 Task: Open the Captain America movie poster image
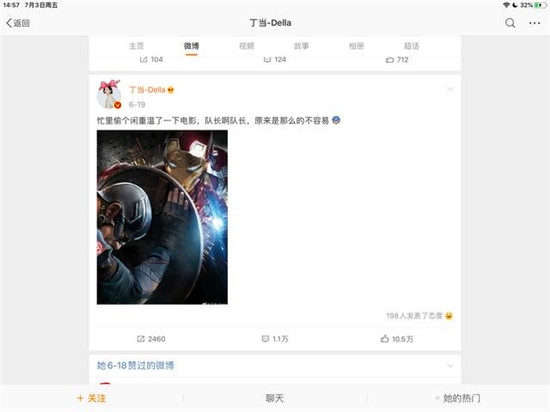(162, 217)
